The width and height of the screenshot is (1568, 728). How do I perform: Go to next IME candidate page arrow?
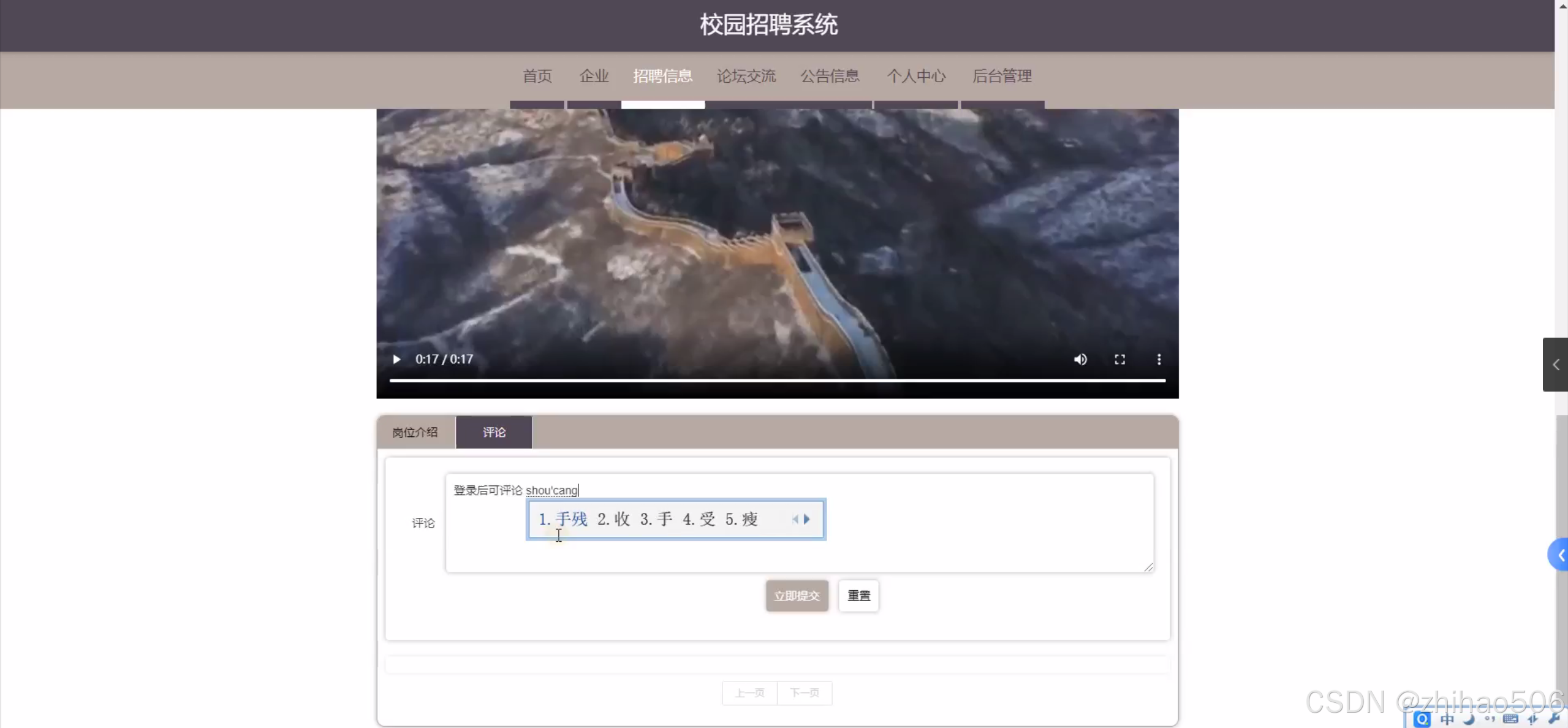(x=807, y=519)
